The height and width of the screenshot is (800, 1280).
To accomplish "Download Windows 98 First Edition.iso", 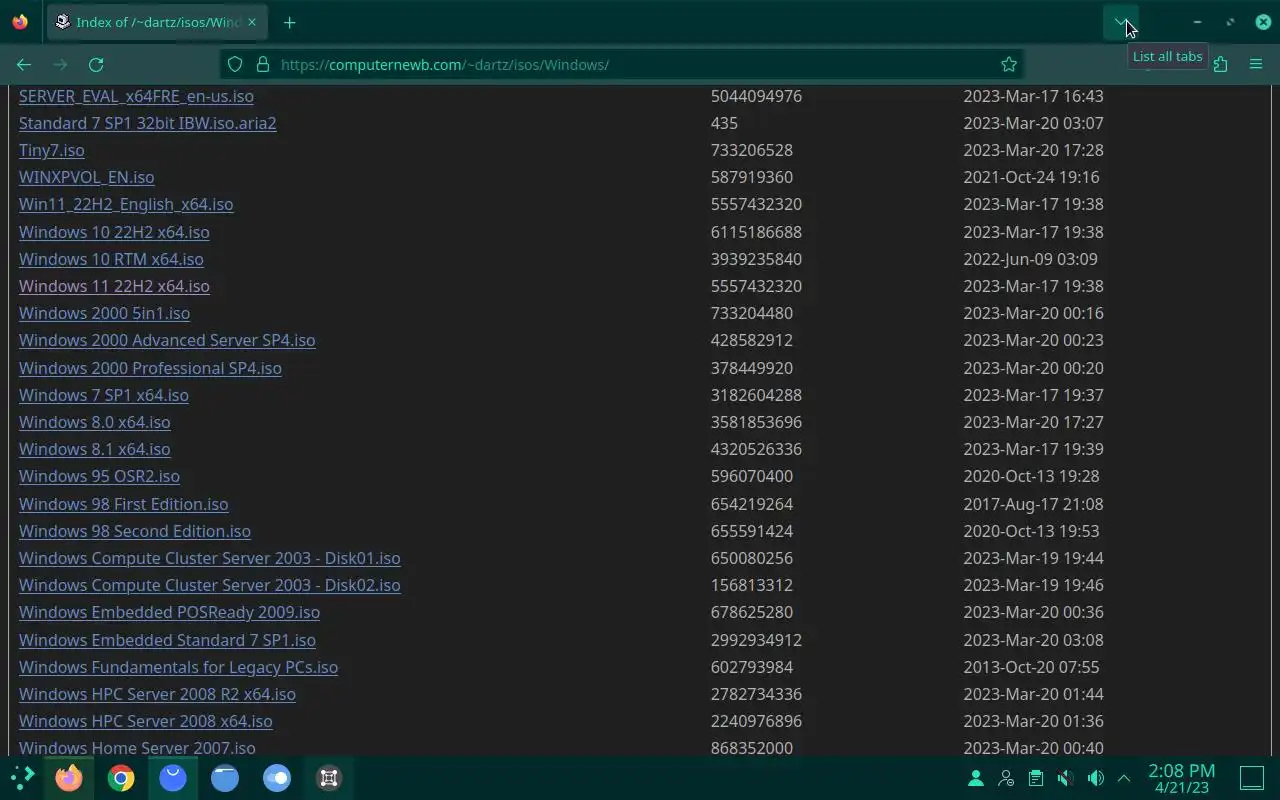I will point(124,504).
